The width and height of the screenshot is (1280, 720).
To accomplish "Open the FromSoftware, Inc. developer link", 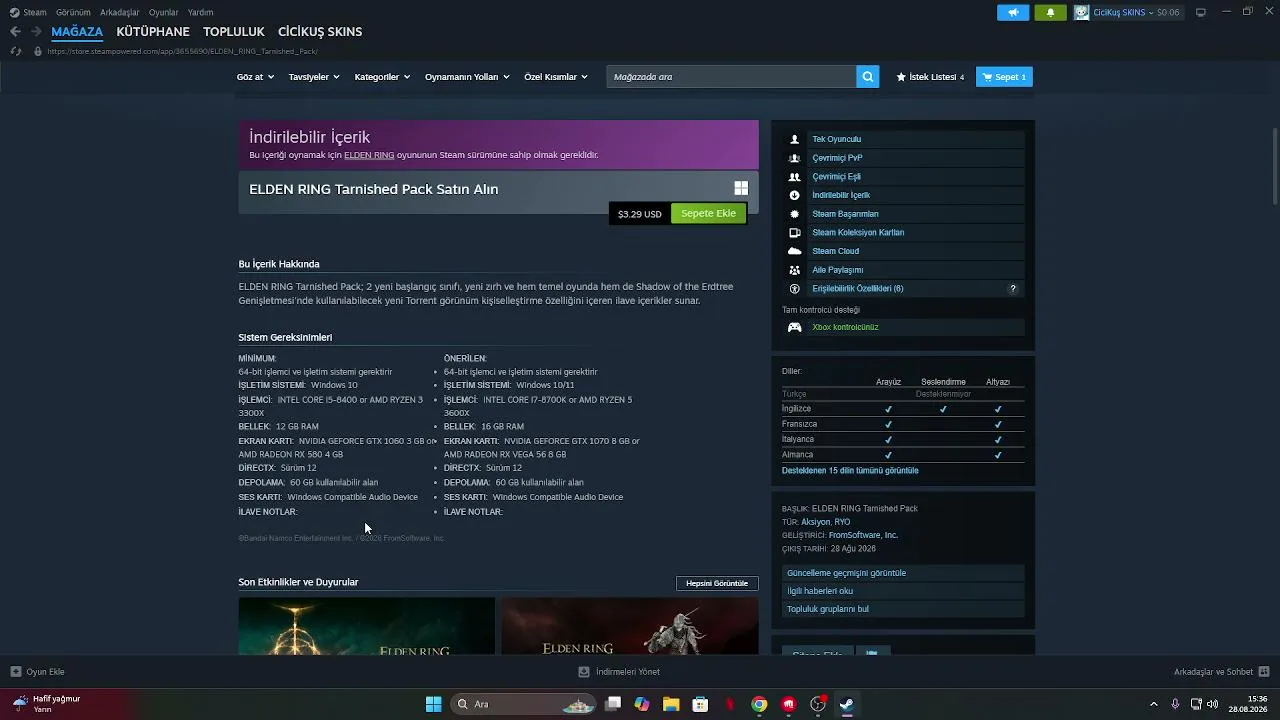I will pyautogui.click(x=863, y=535).
